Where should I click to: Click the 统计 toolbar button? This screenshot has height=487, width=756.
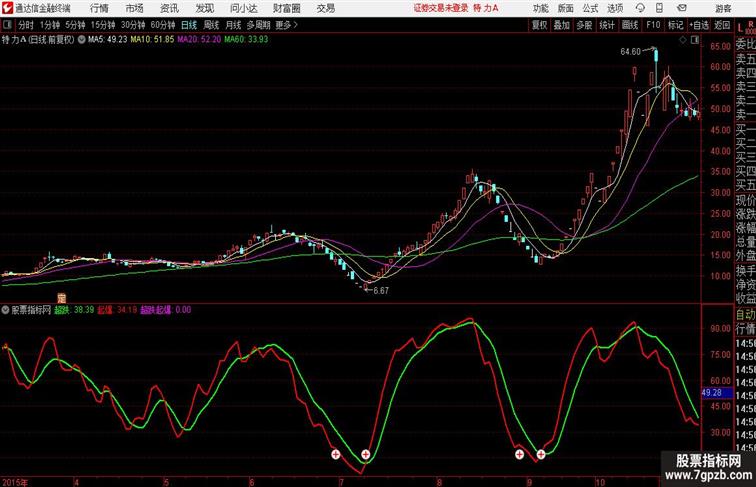pos(607,25)
